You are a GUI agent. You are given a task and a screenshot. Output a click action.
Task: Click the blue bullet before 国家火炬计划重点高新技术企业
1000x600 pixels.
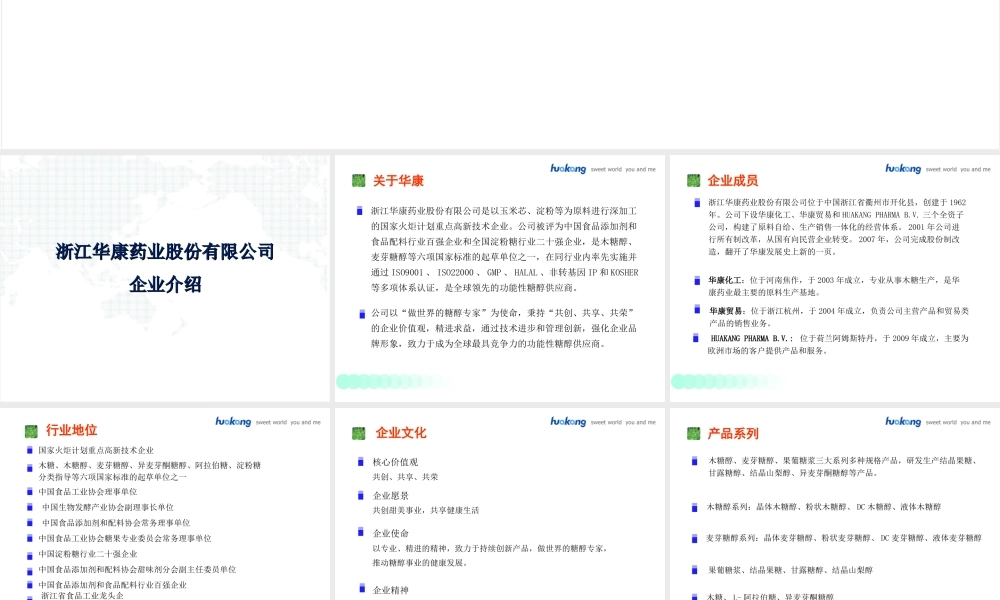[x=30, y=449]
